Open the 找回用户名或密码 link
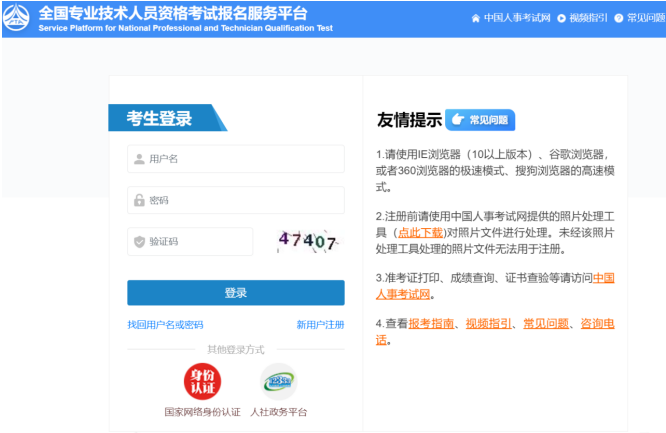666x433 pixels. coord(165,325)
